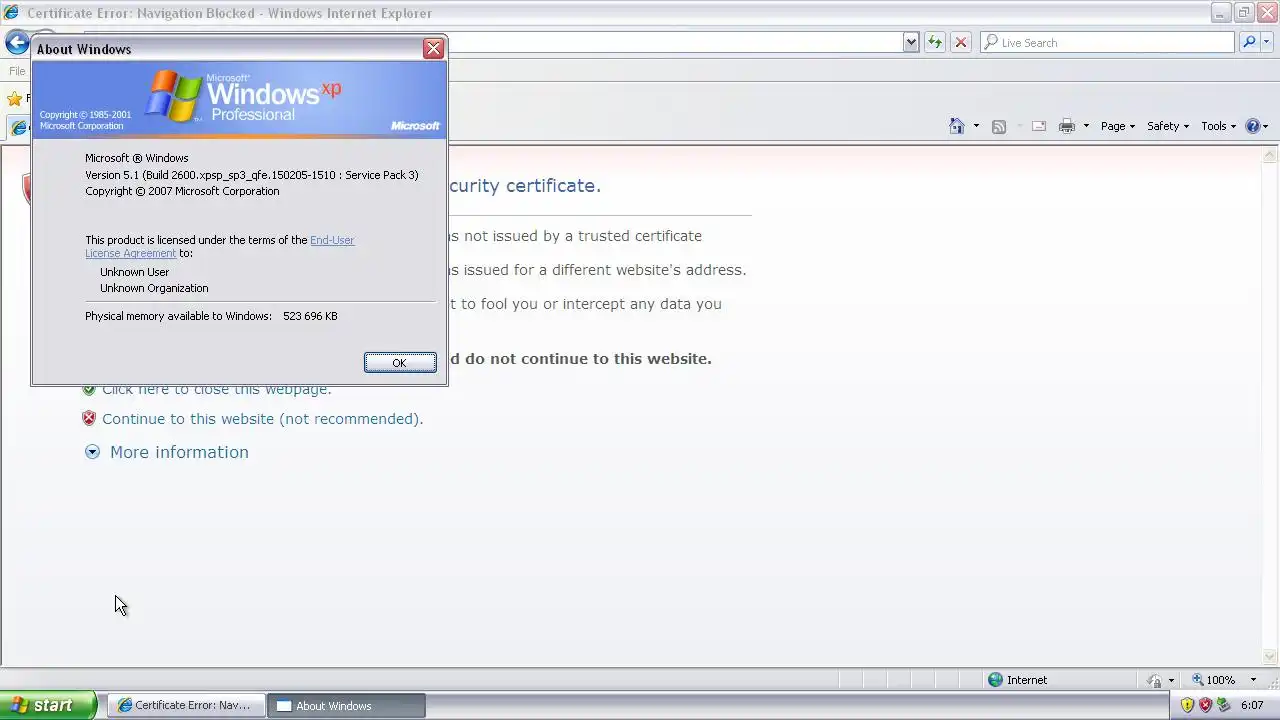Image resolution: width=1280 pixels, height=720 pixels.
Task: Open the Windows start menu
Action: click(48, 705)
